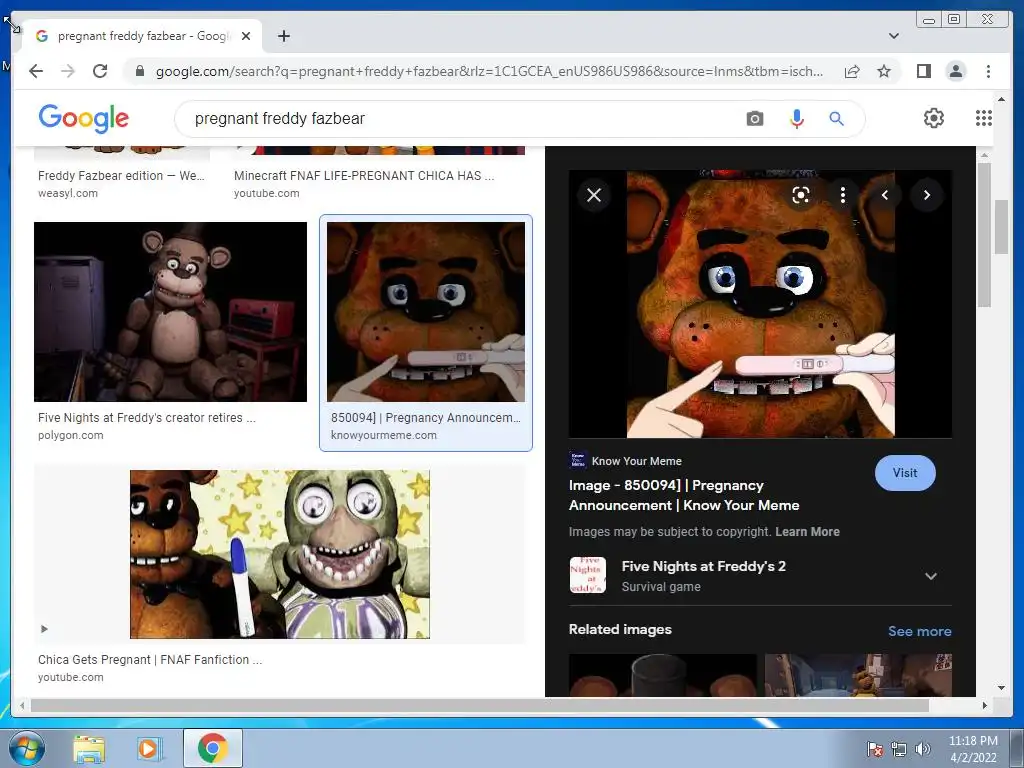Show previous image in preview
This screenshot has height=768, width=1024.
coord(885,195)
